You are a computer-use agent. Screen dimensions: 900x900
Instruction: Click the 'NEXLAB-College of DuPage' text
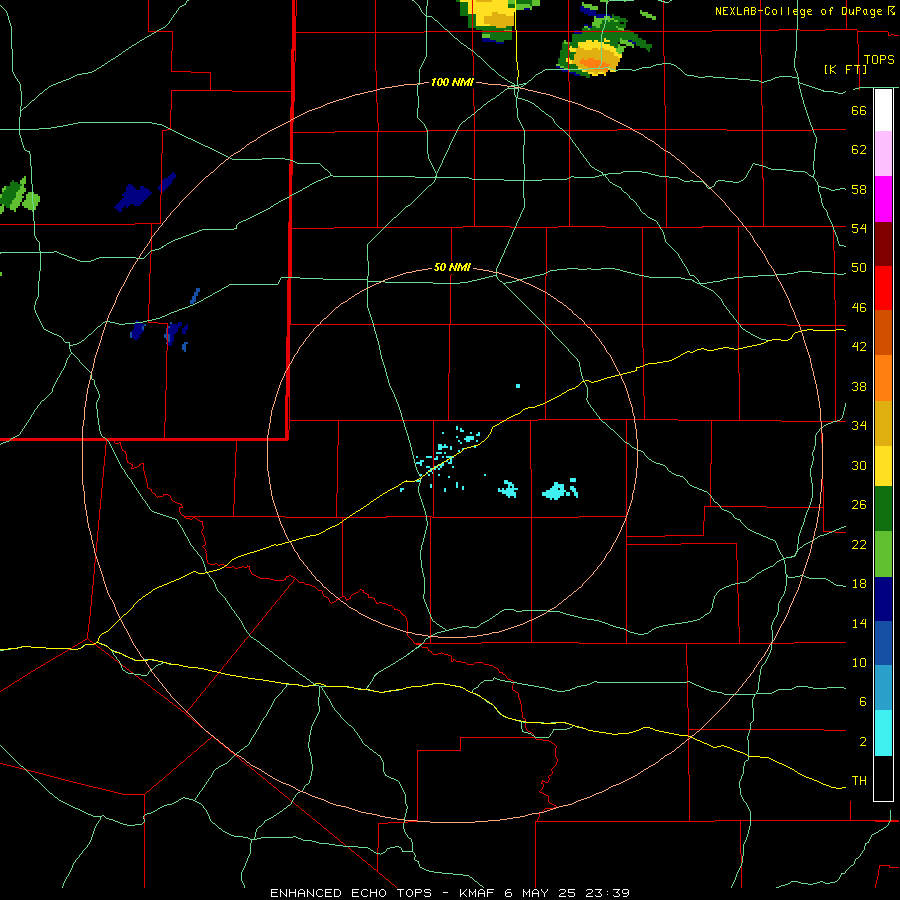tap(800, 11)
